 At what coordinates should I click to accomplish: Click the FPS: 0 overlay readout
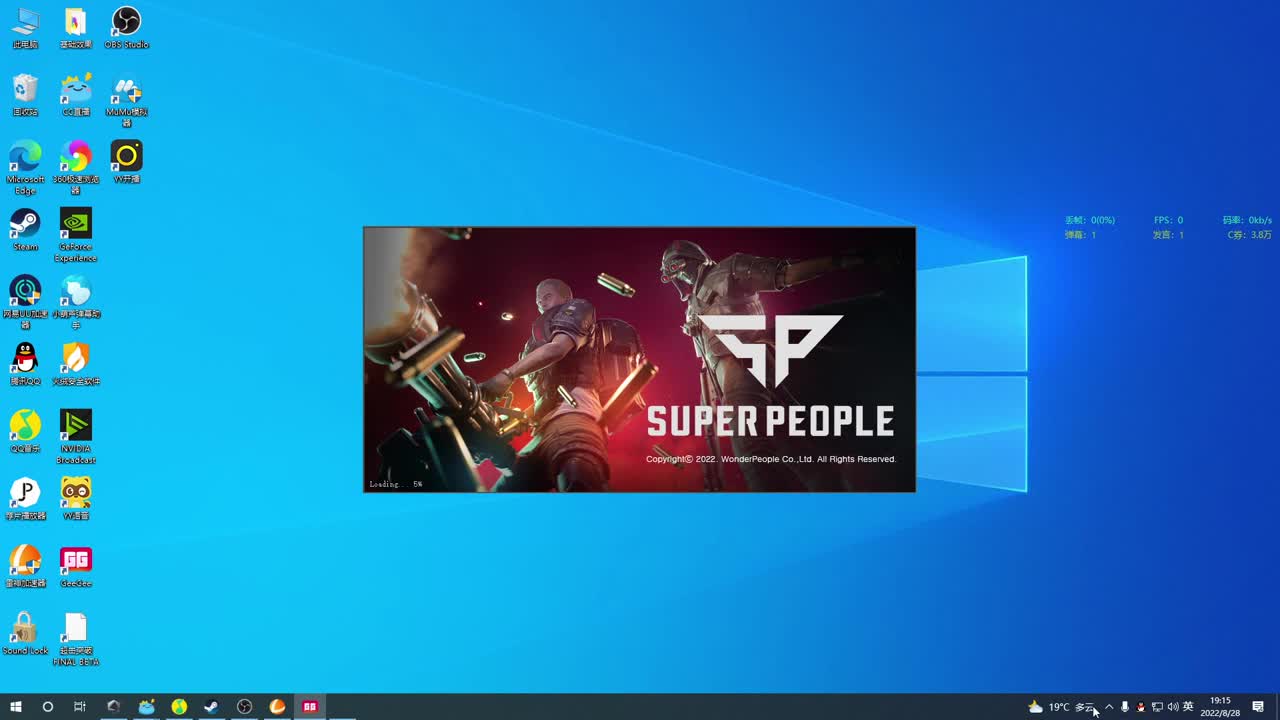(1168, 220)
